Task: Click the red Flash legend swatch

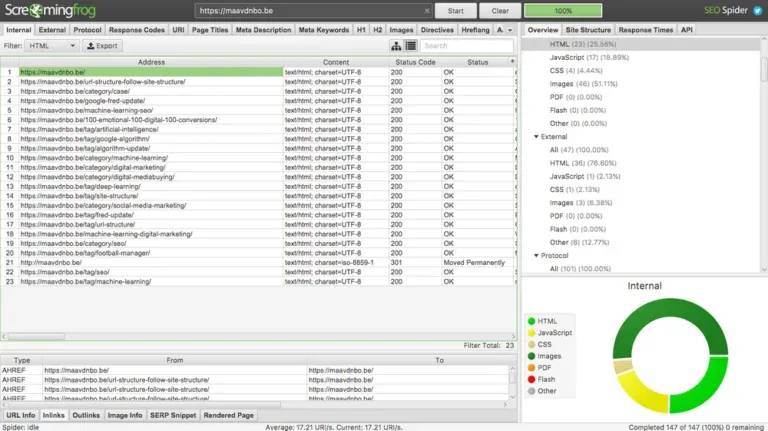Action: pos(531,380)
